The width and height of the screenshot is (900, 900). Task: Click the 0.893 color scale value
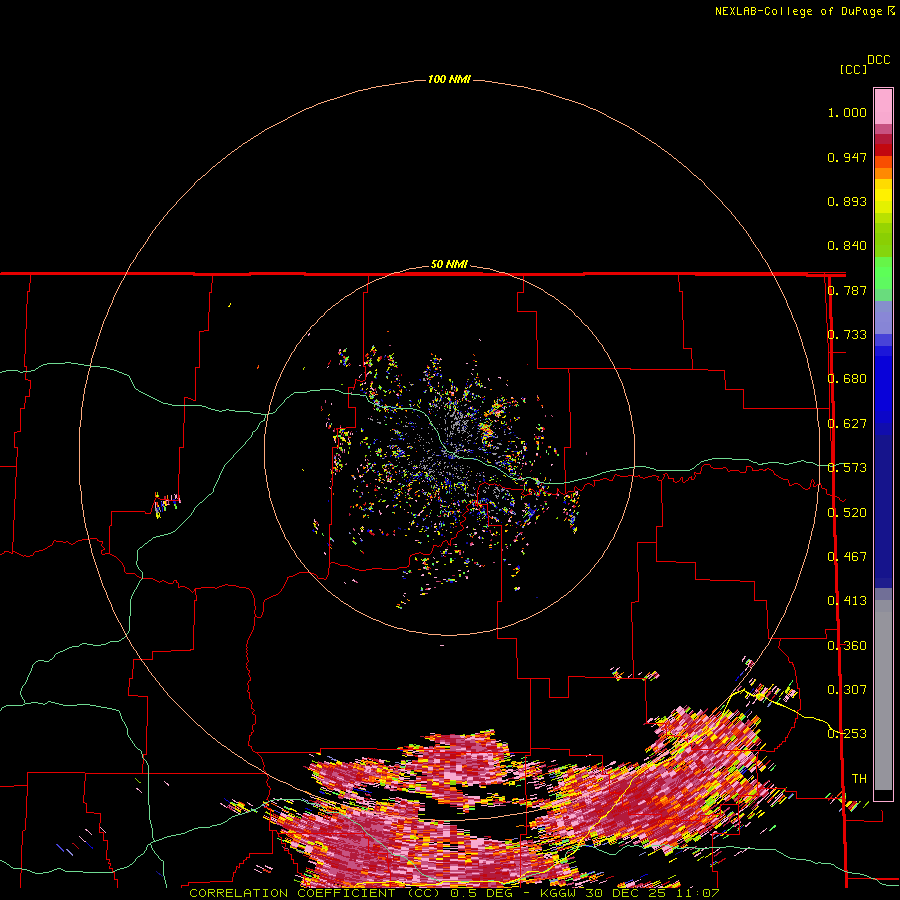(x=847, y=201)
